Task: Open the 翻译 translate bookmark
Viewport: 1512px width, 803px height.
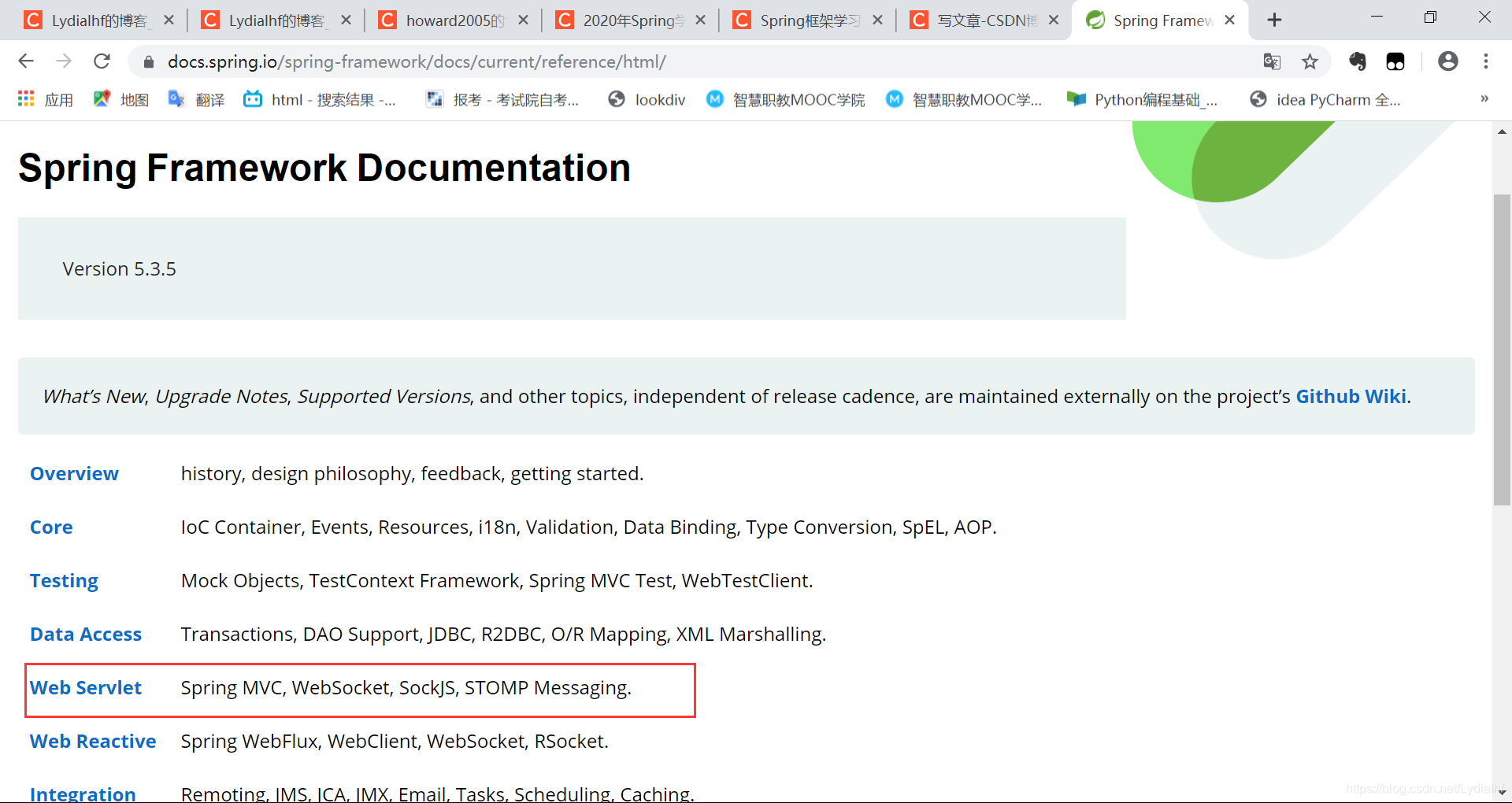Action: pyautogui.click(x=197, y=99)
